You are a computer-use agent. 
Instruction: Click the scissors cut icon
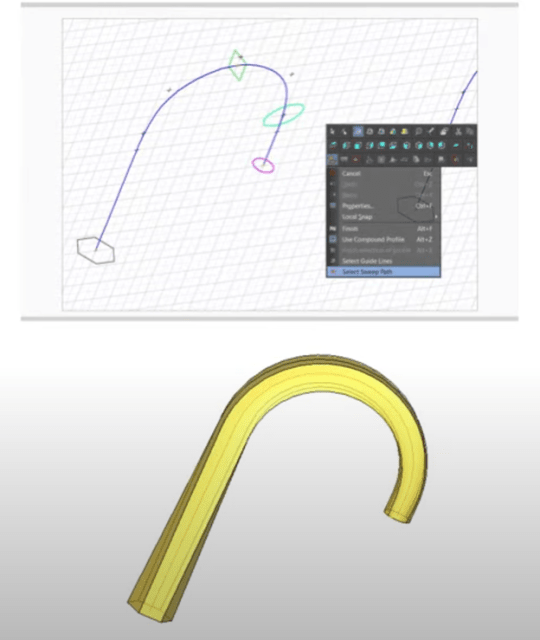[x=458, y=131]
